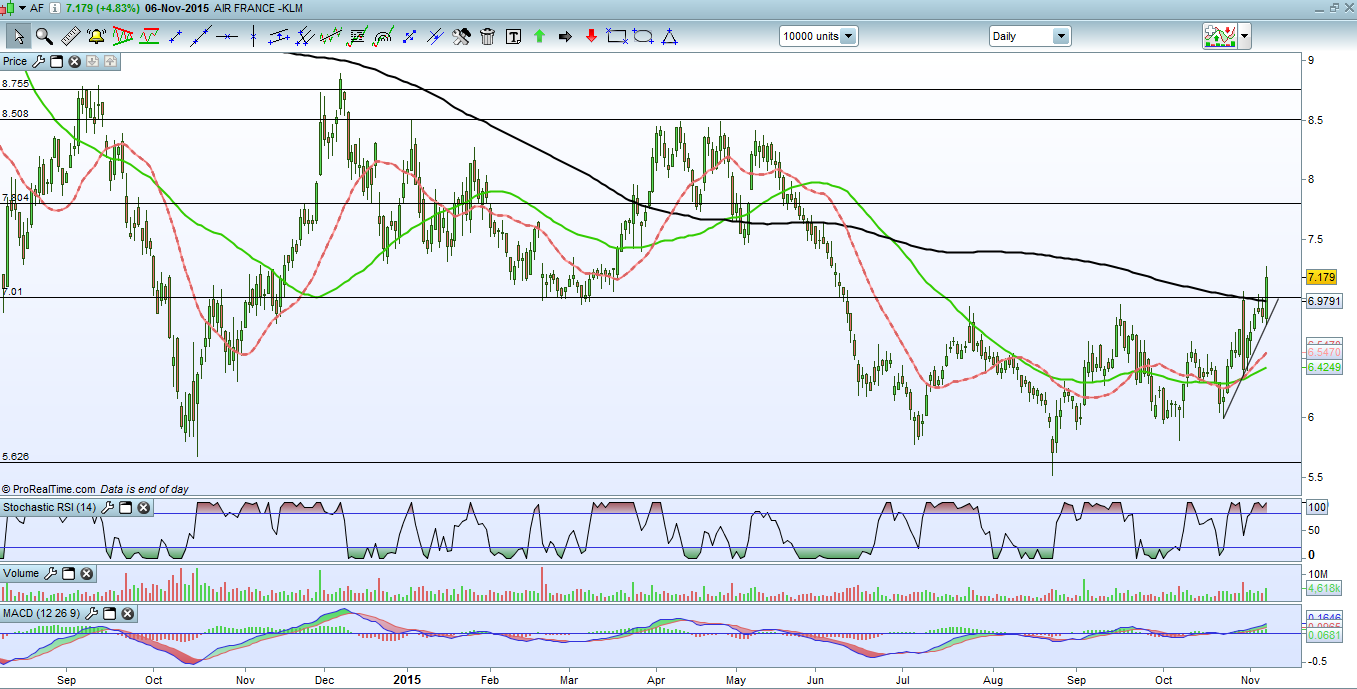Click the instrument info icon beside AF
Viewport: 1357px width, 689px height.
[55, 8]
